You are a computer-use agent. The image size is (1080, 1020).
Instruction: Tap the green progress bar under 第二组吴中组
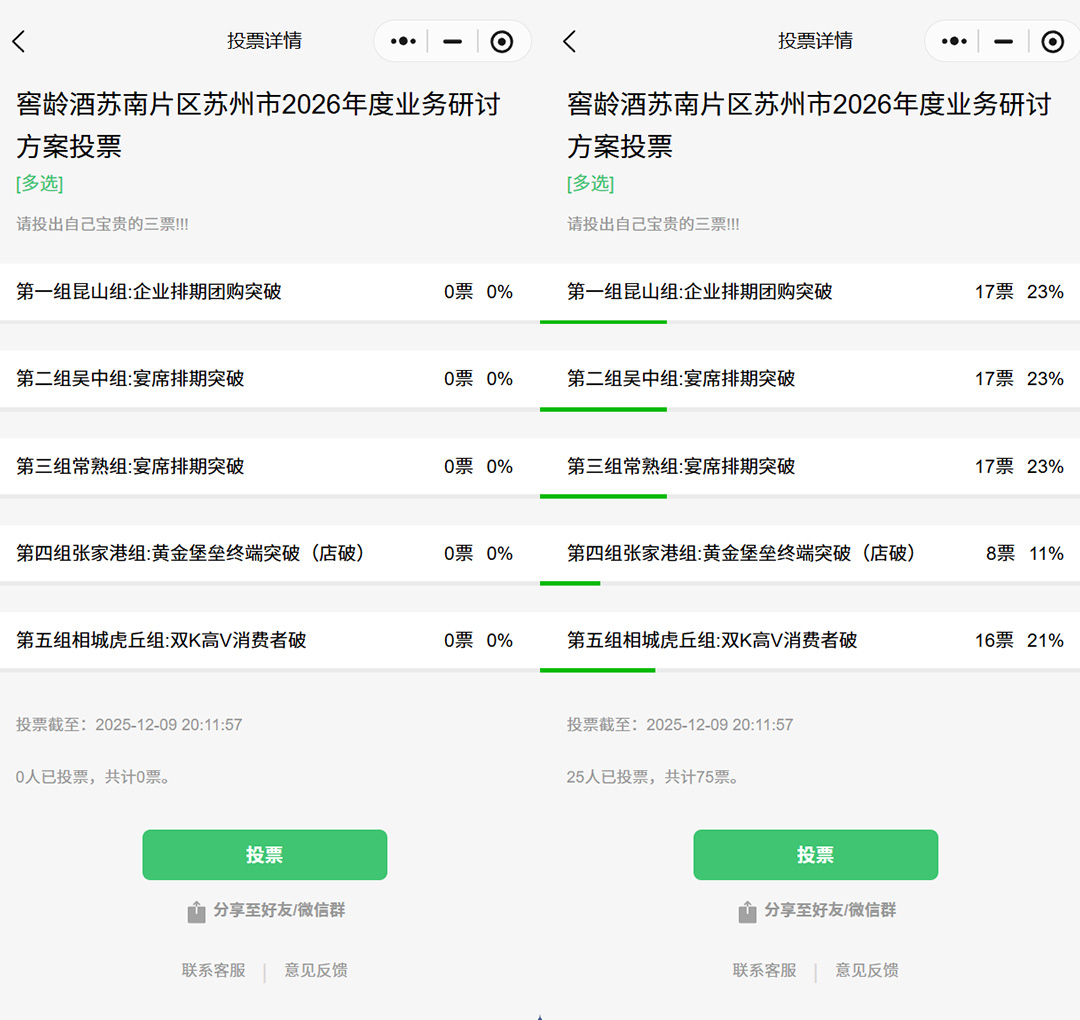[x=603, y=409]
